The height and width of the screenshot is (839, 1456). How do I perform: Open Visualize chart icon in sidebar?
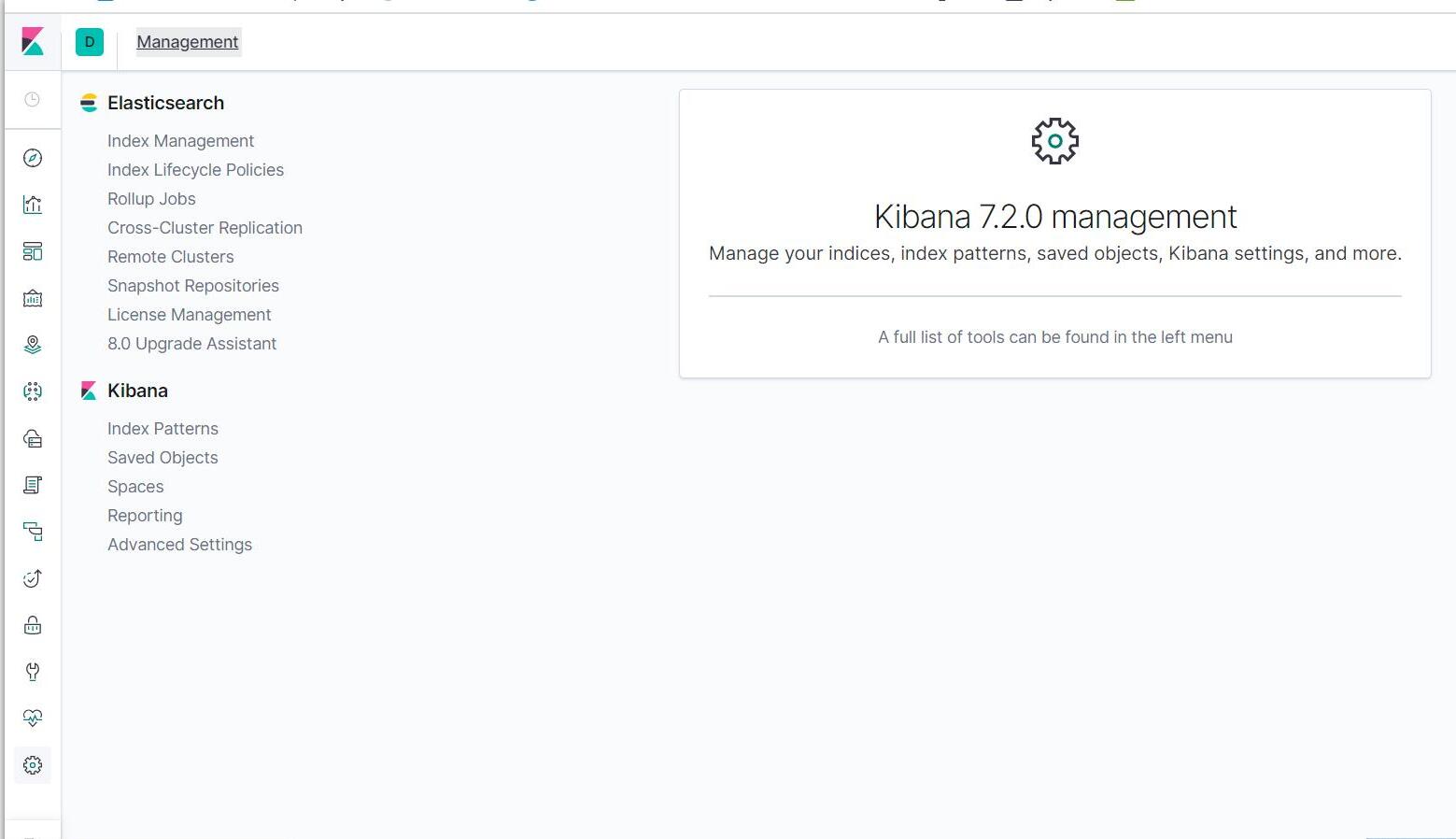pos(33,205)
